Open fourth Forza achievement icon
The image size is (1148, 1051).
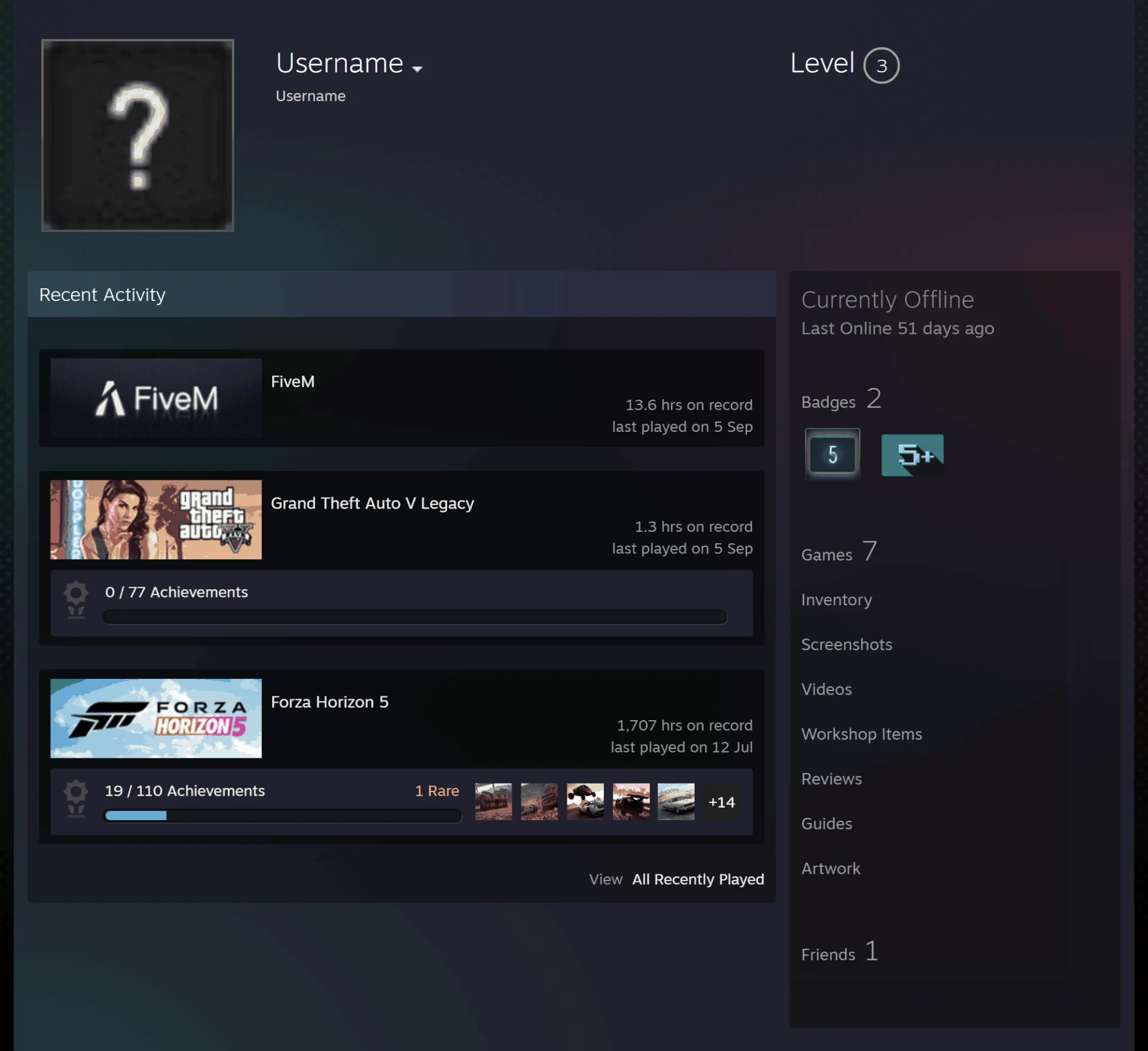point(631,802)
